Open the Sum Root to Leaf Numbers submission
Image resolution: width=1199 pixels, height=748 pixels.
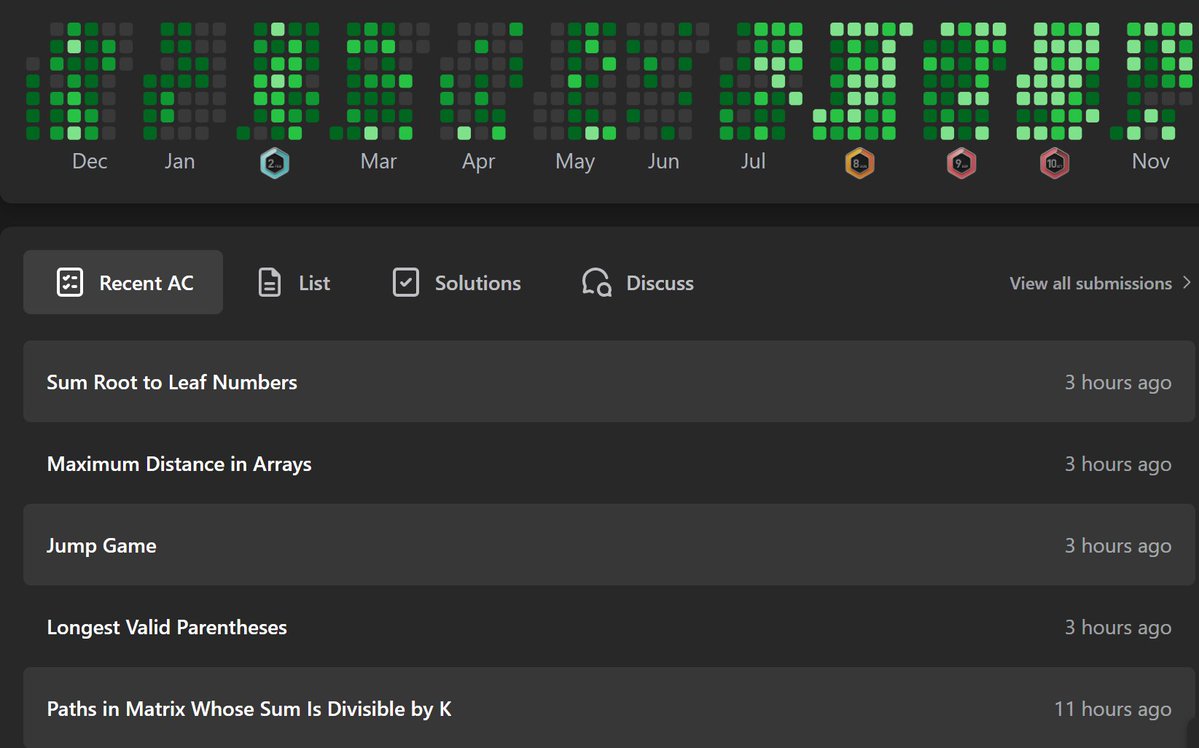tap(171, 382)
